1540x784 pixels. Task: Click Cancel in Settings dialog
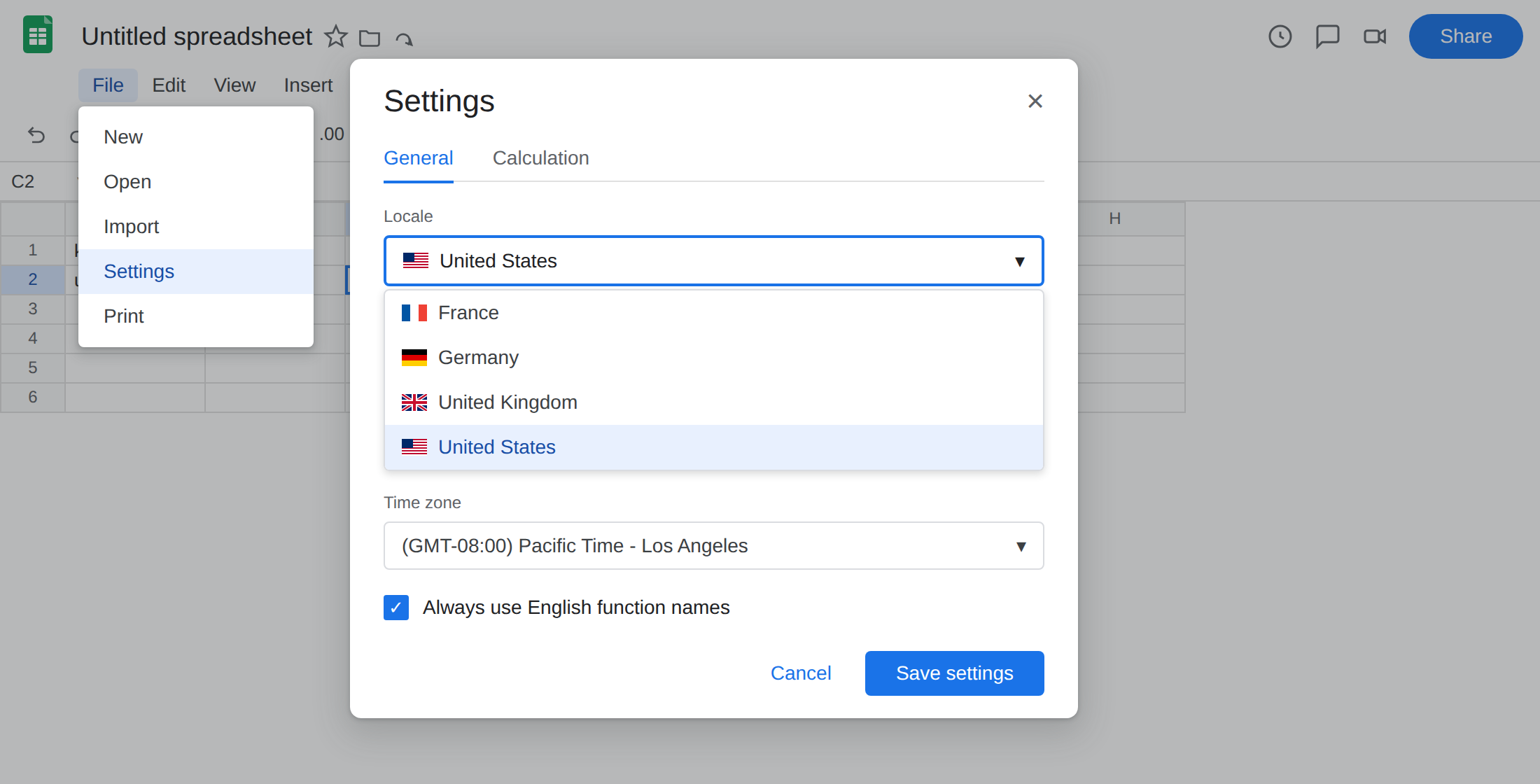(x=801, y=673)
